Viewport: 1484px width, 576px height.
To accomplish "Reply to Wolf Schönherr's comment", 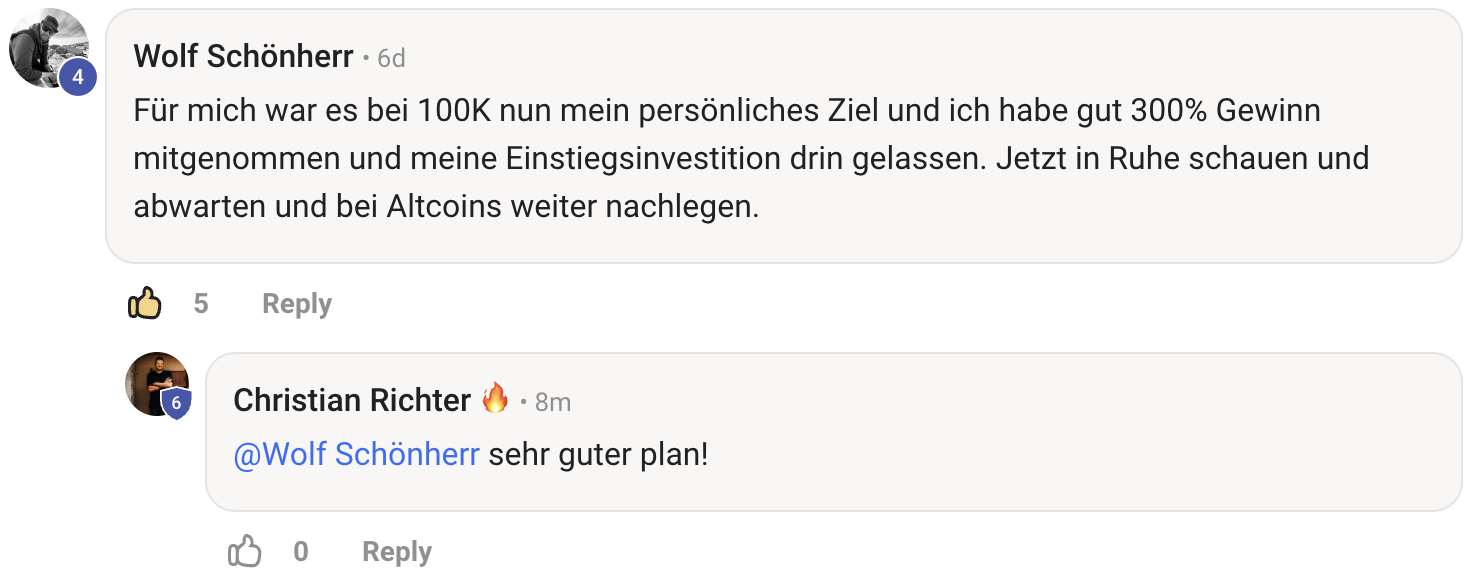I will (x=296, y=304).
